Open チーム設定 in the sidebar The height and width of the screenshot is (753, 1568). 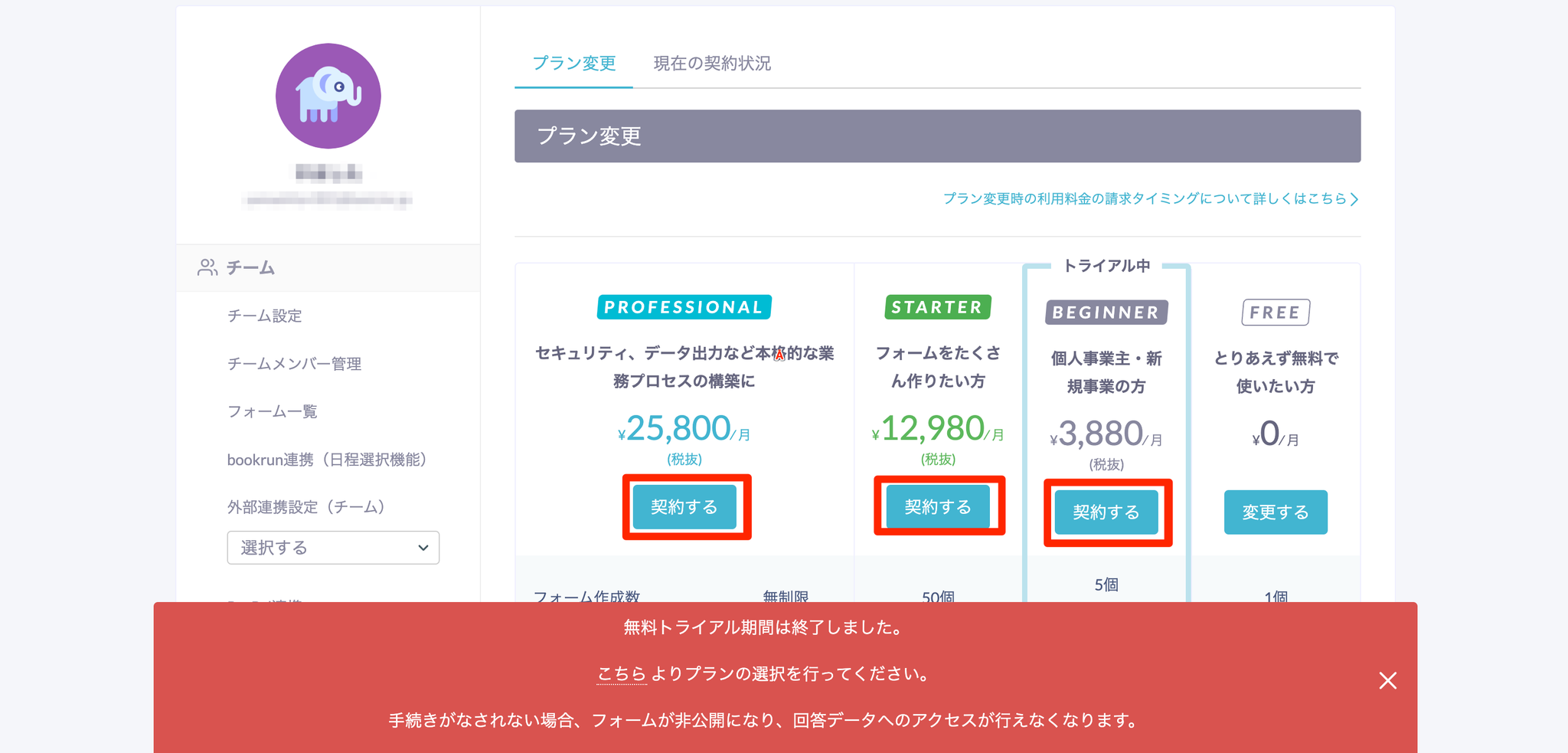tap(264, 316)
